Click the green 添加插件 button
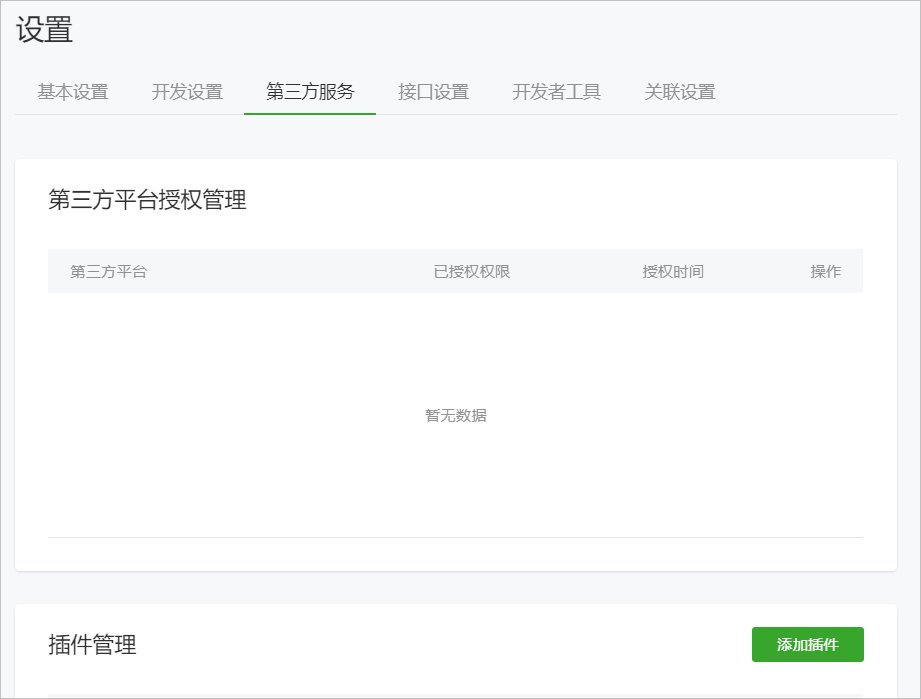The height and width of the screenshot is (699, 921). pos(807,645)
